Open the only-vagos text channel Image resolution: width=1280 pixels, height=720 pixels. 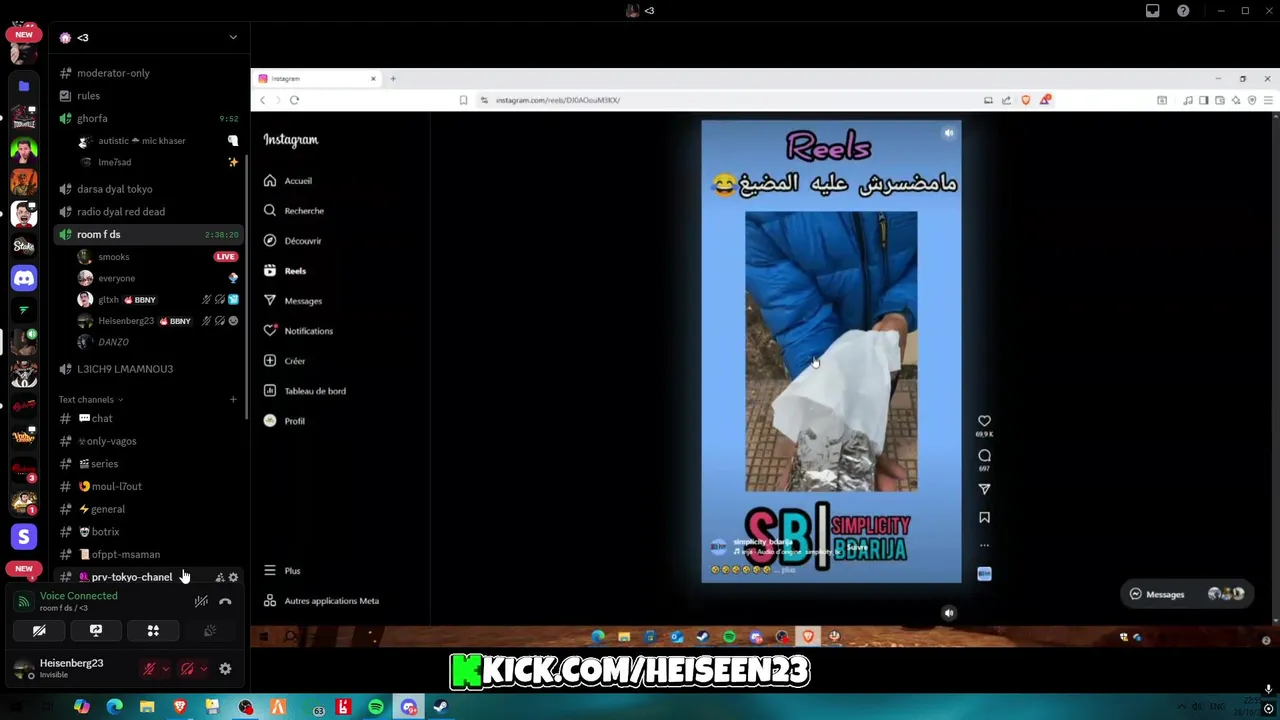150,441
